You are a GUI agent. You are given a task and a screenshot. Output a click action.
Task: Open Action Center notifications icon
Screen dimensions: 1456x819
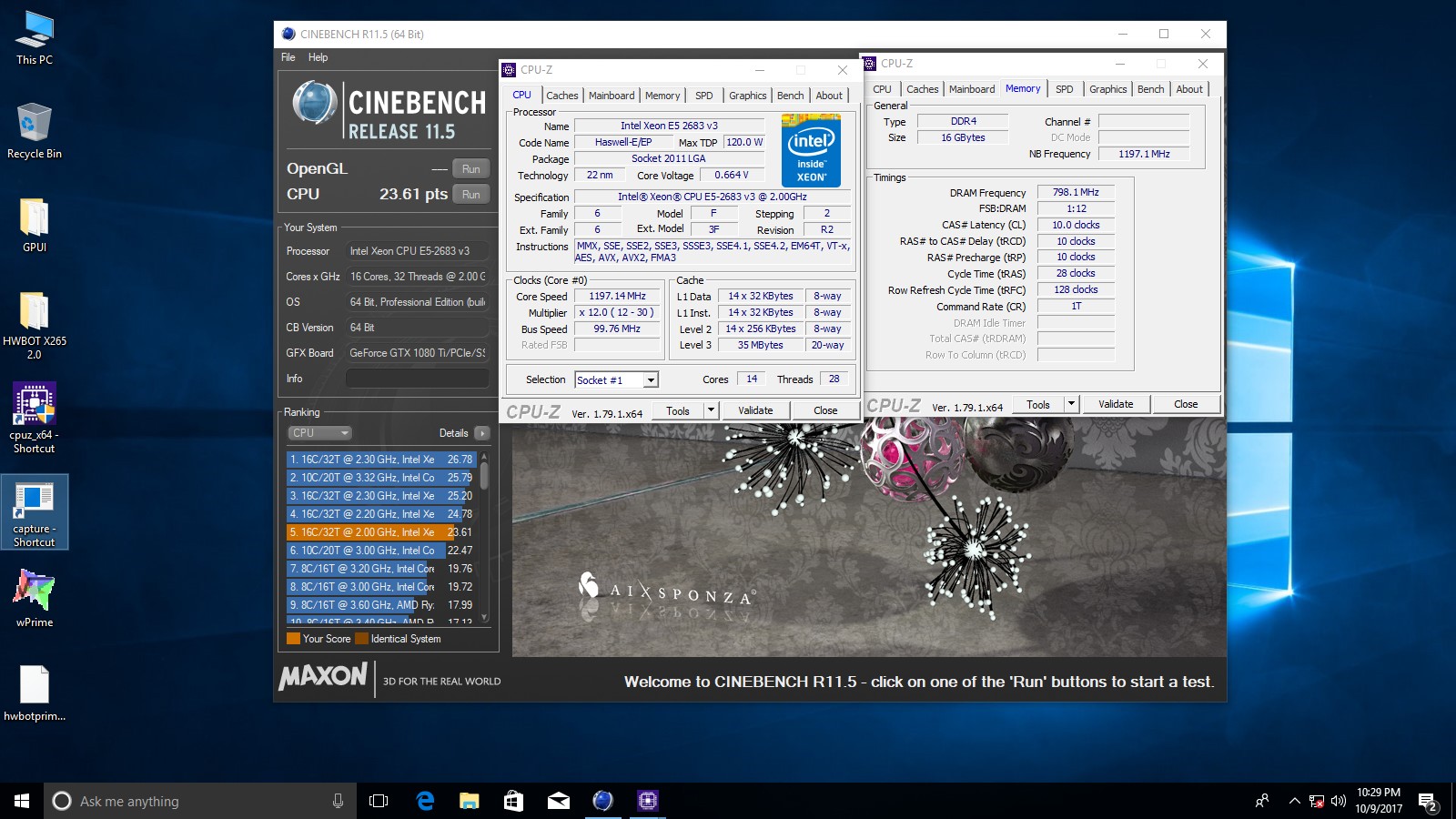[x=1428, y=802]
